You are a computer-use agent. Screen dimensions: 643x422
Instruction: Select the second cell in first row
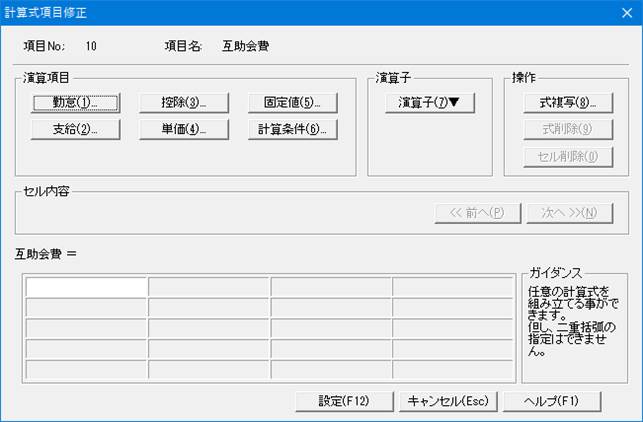coord(209,287)
